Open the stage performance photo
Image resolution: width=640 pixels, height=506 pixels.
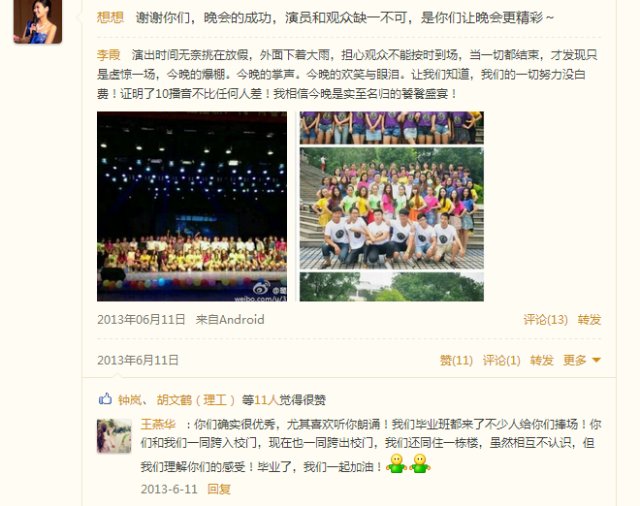[192, 206]
